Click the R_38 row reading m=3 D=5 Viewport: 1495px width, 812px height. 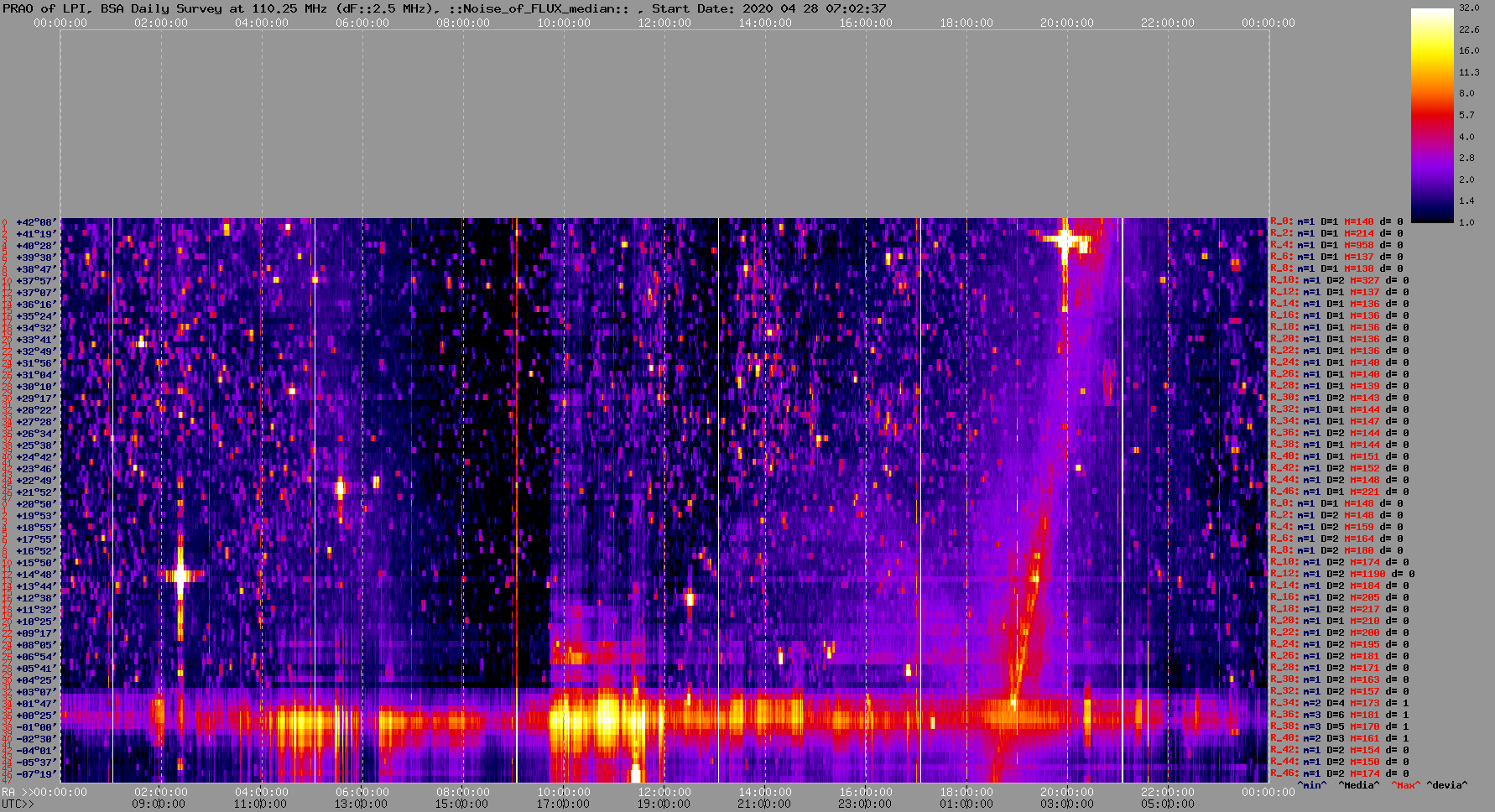1340,727
